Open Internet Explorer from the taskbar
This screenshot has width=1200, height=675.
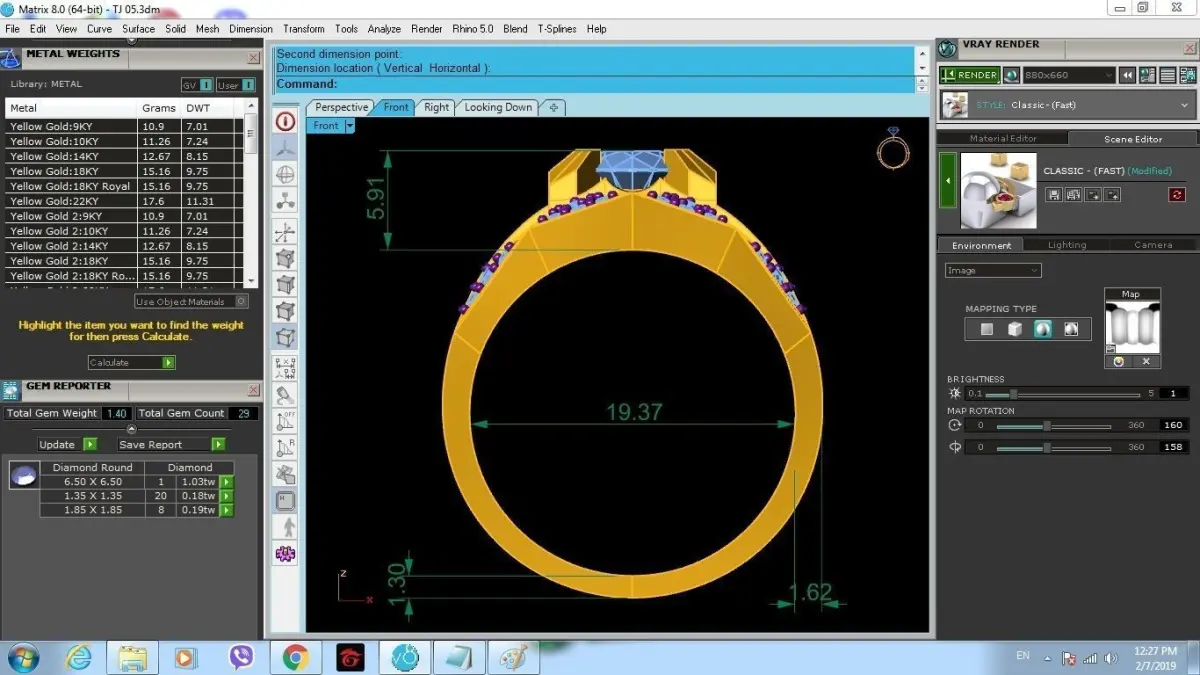pyautogui.click(x=78, y=657)
